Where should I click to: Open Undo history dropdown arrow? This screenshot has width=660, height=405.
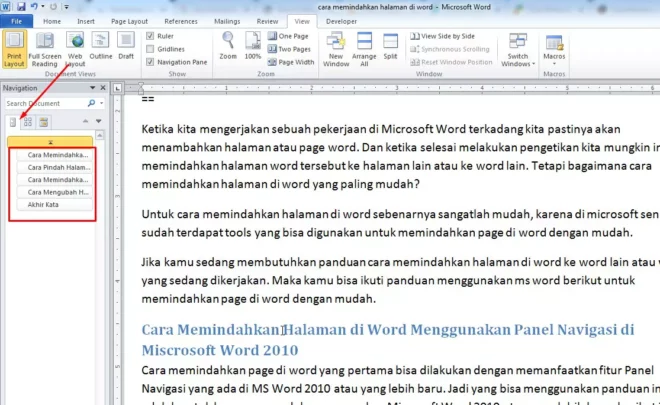click(x=43, y=7)
